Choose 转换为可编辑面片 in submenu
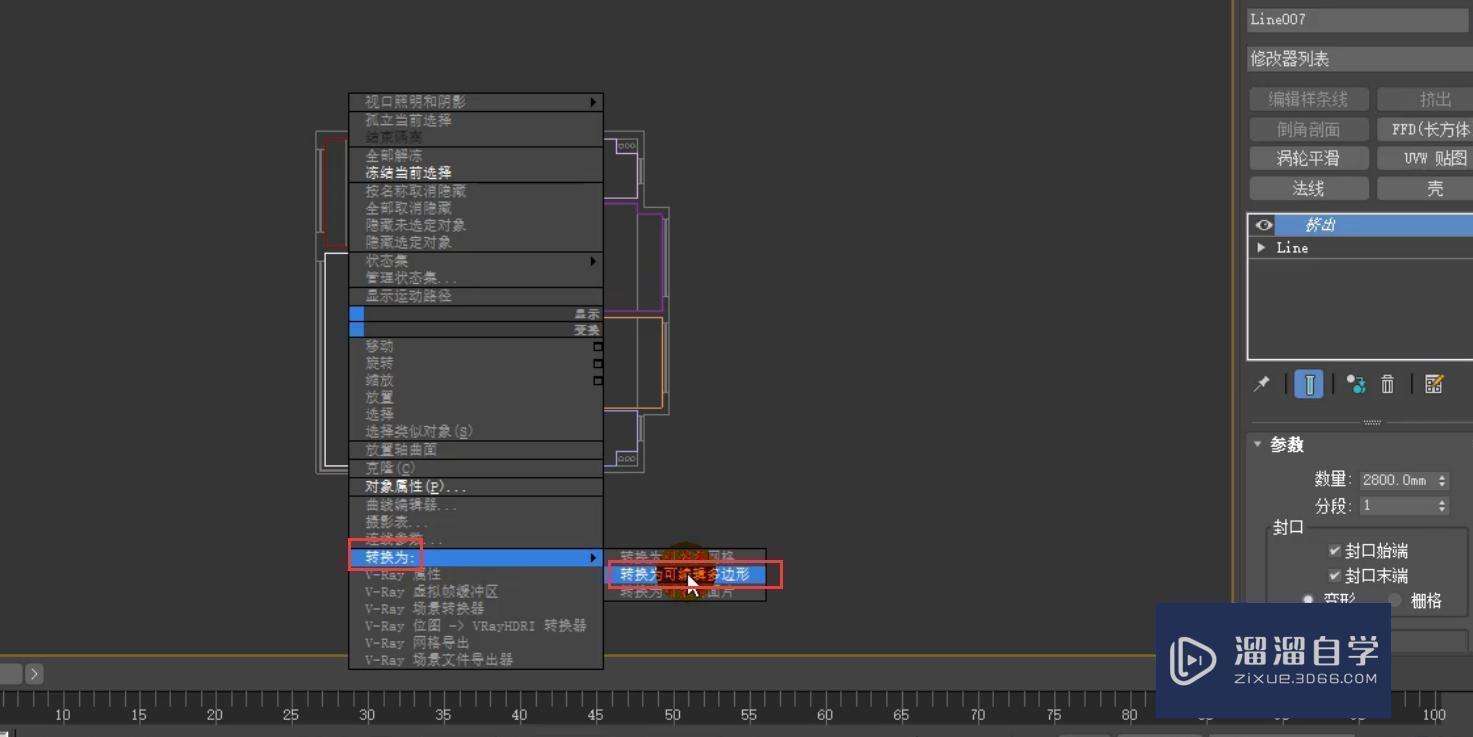 click(x=686, y=592)
